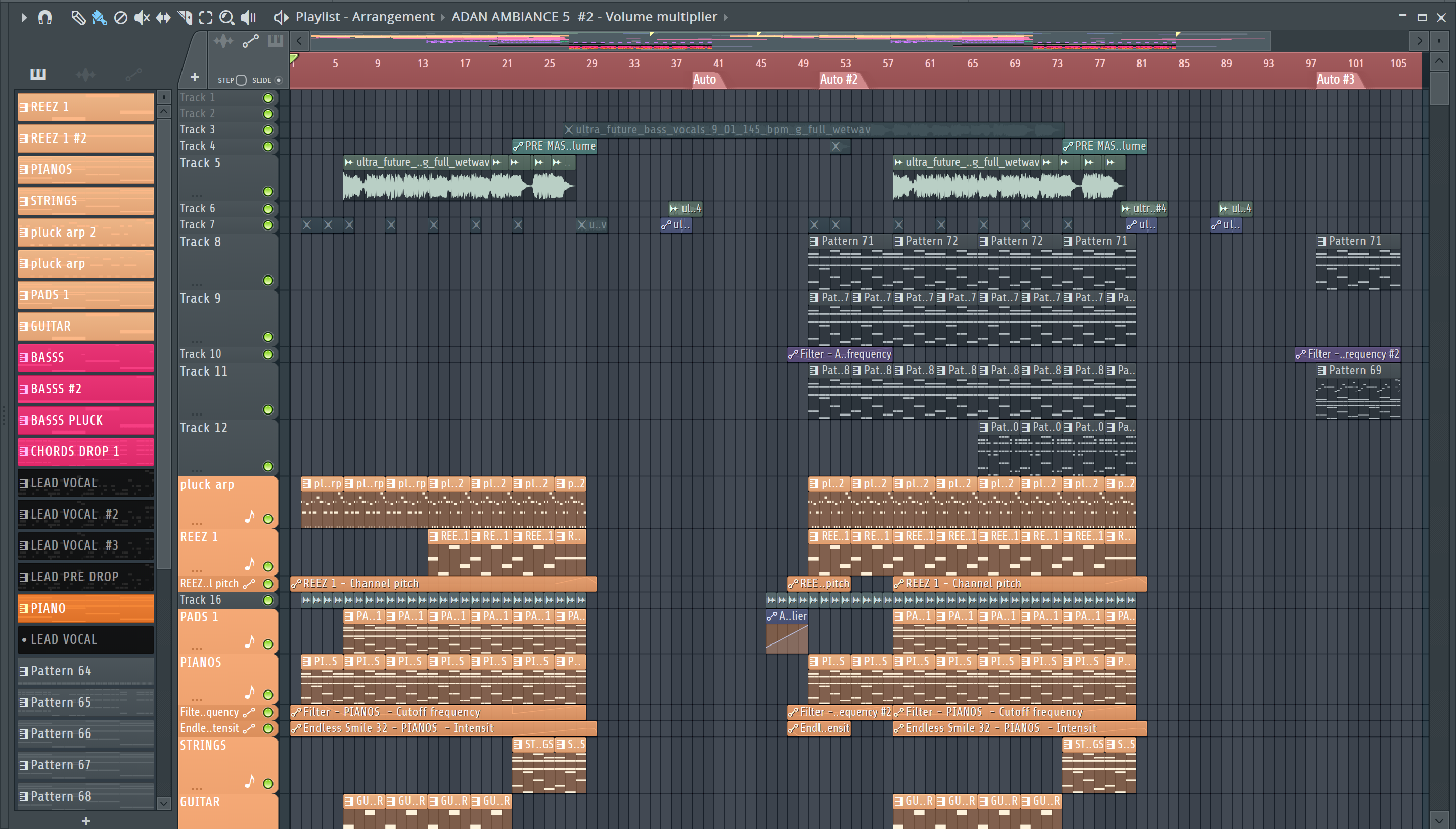Select the BASSS PLUCK pattern

(86, 420)
